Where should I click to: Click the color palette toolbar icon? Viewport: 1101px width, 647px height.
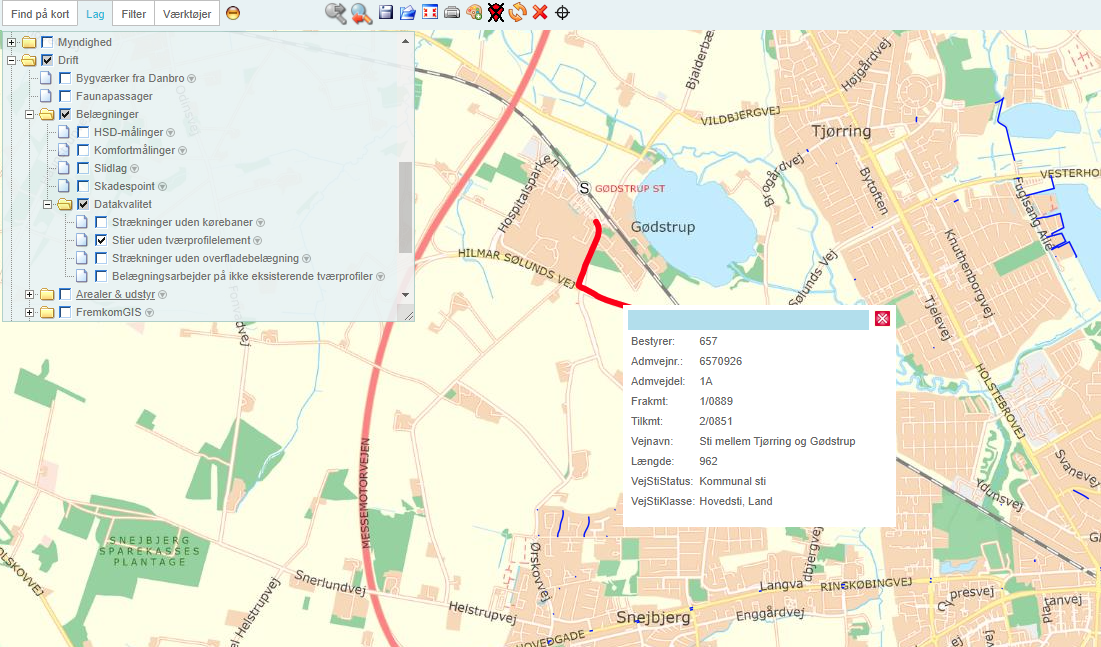pyautogui.click(x=474, y=13)
